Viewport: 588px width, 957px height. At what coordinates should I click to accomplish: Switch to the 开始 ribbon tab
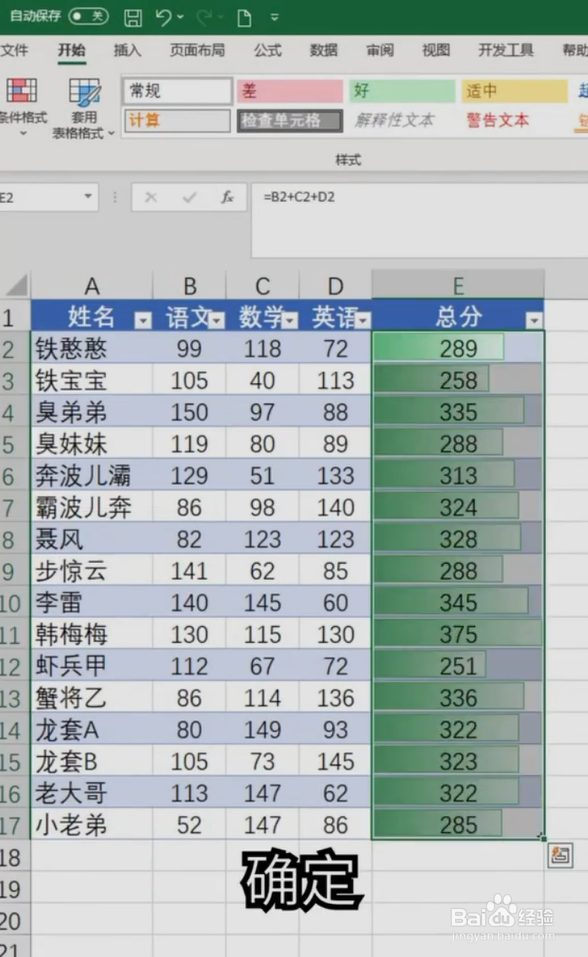pyautogui.click(x=72, y=50)
